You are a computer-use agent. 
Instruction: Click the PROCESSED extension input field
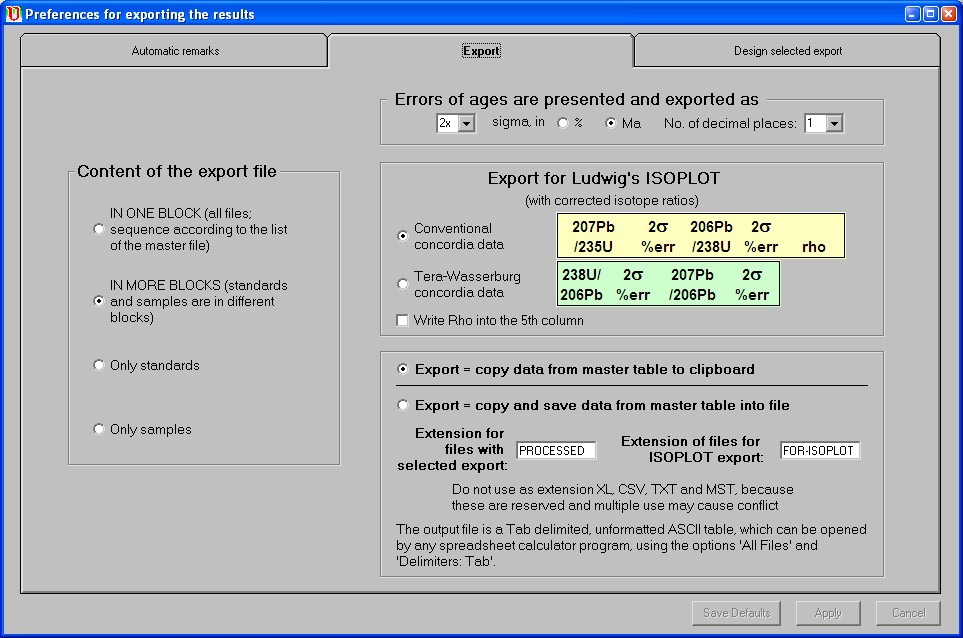pyautogui.click(x=556, y=450)
